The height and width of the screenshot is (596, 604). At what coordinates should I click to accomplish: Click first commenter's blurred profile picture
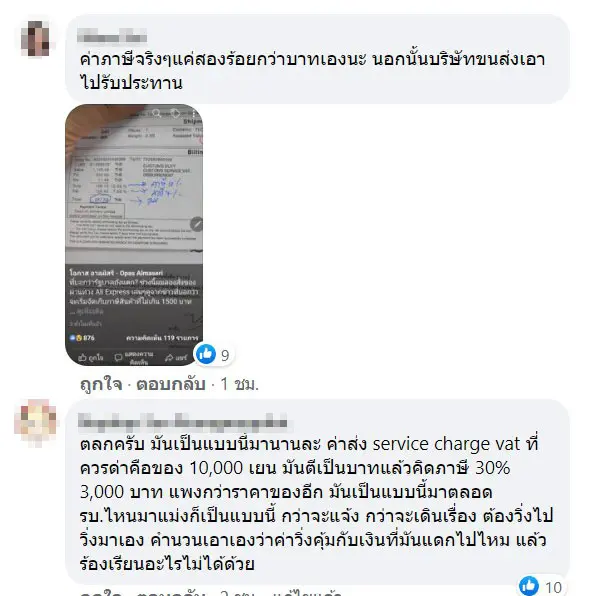pyautogui.click(x=35, y=39)
